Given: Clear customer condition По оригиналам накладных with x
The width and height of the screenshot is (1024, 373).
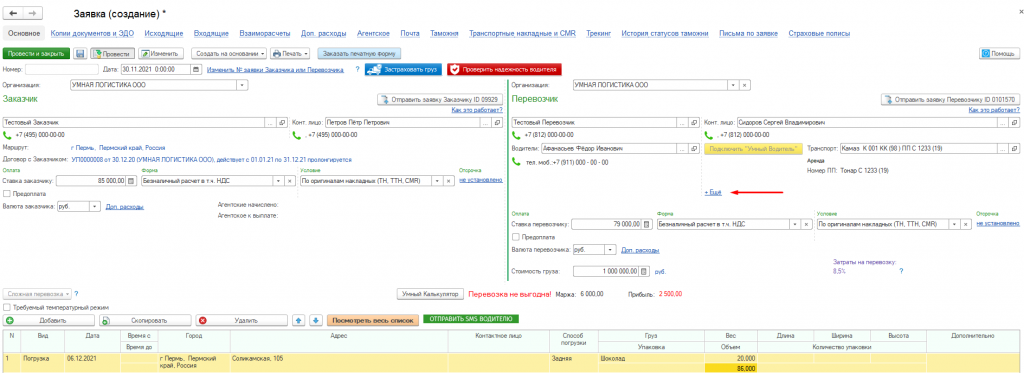Looking at the screenshot, I should (449, 181).
